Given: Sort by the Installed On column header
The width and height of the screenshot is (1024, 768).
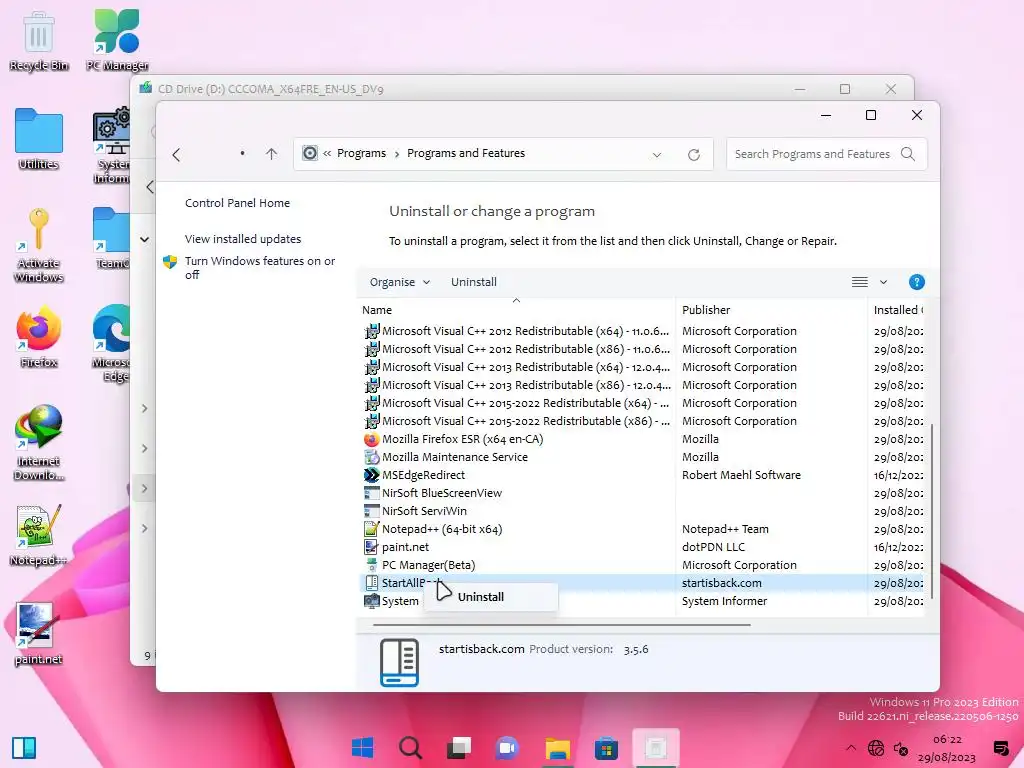Looking at the screenshot, I should tap(898, 310).
